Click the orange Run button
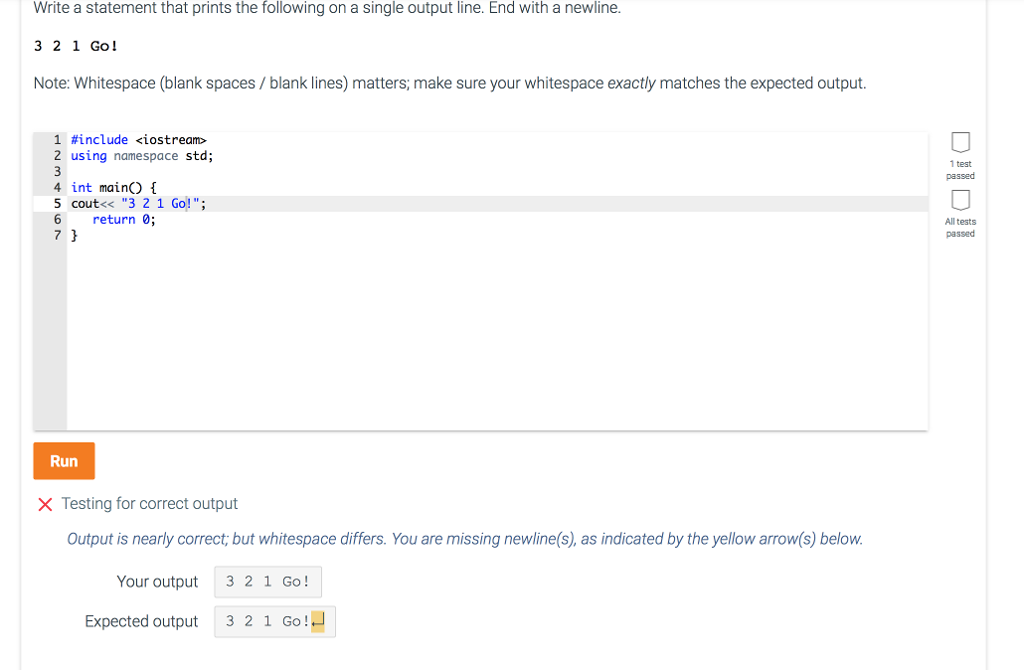The width and height of the screenshot is (1024, 670). pos(64,461)
